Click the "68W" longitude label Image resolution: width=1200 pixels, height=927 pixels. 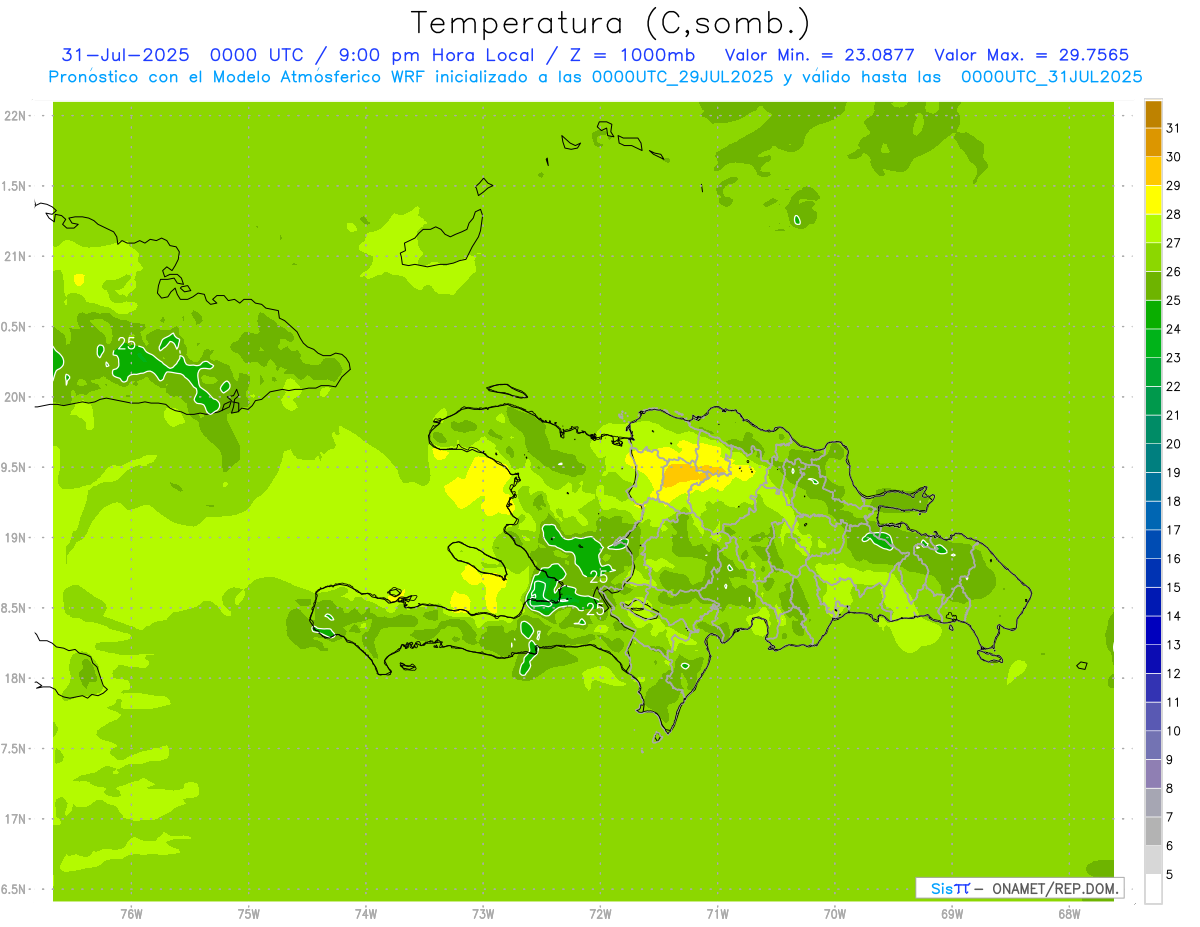coord(1069,914)
